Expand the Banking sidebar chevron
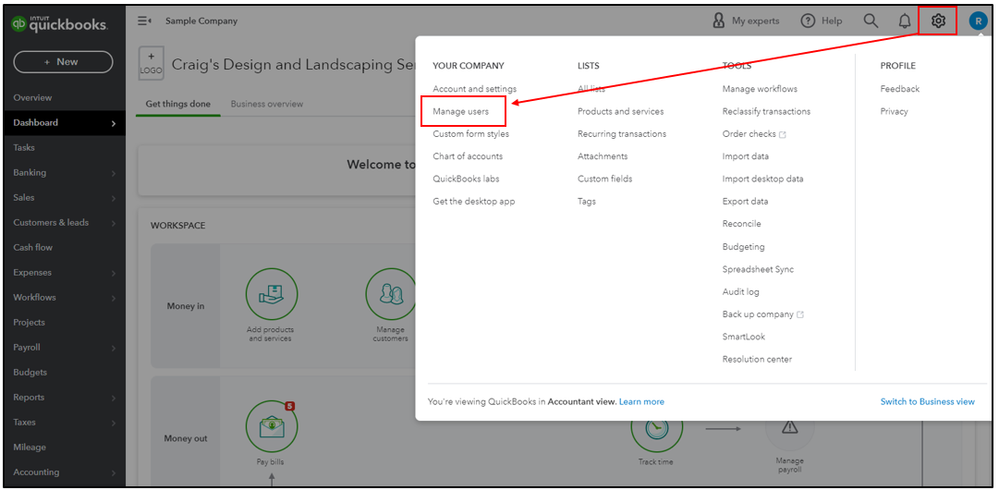This screenshot has width=999, height=493. click(113, 173)
